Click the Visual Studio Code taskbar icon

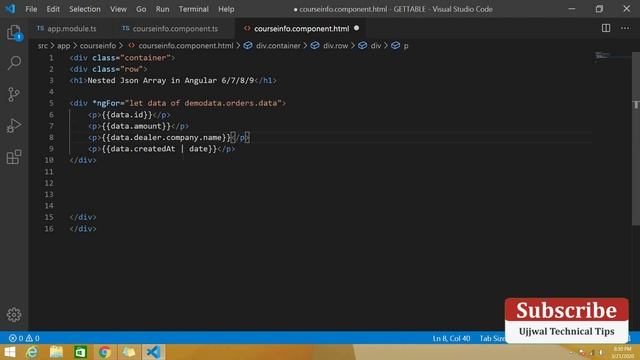(153, 352)
